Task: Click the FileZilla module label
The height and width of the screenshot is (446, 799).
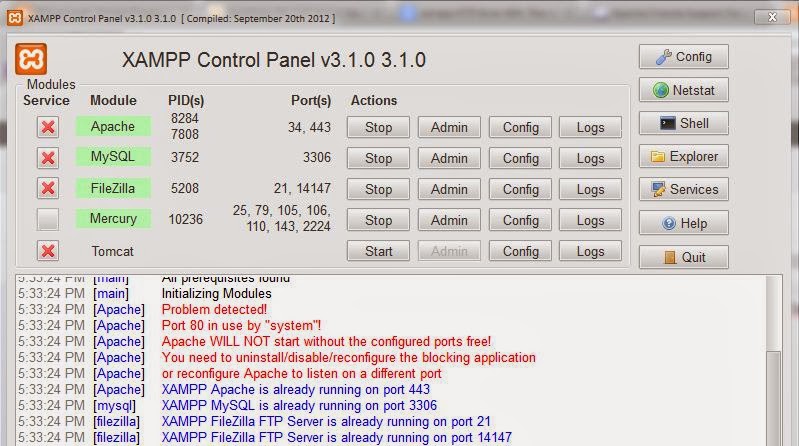Action: click(113, 188)
